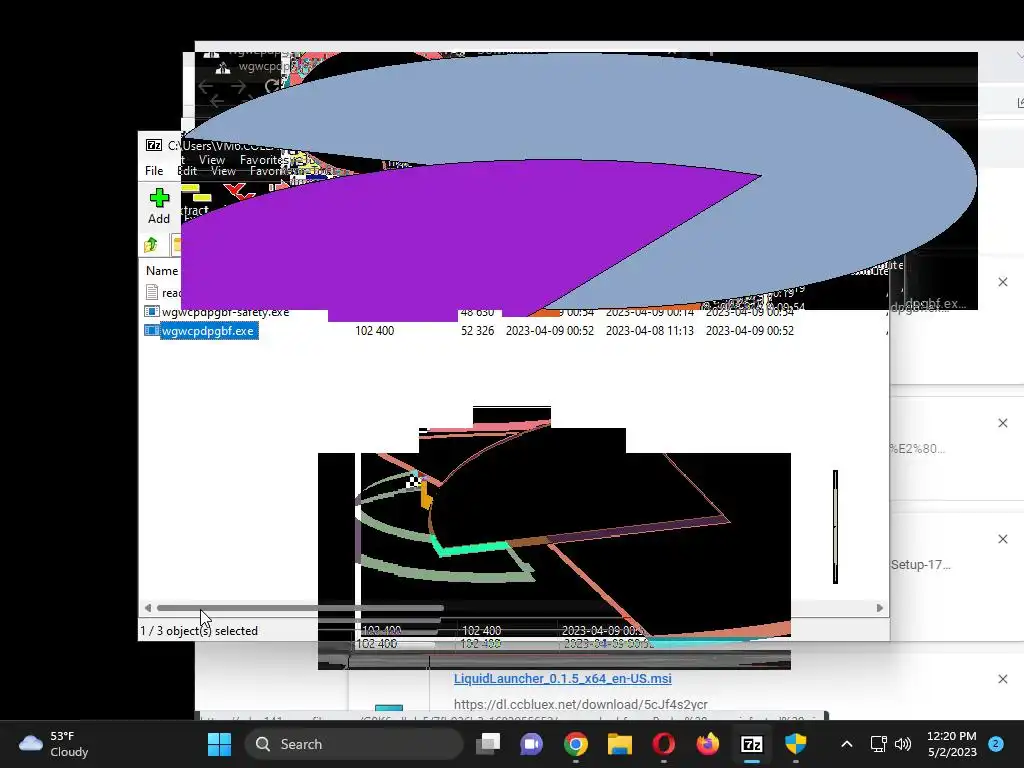Open Windows Security from the taskbar

(795, 744)
